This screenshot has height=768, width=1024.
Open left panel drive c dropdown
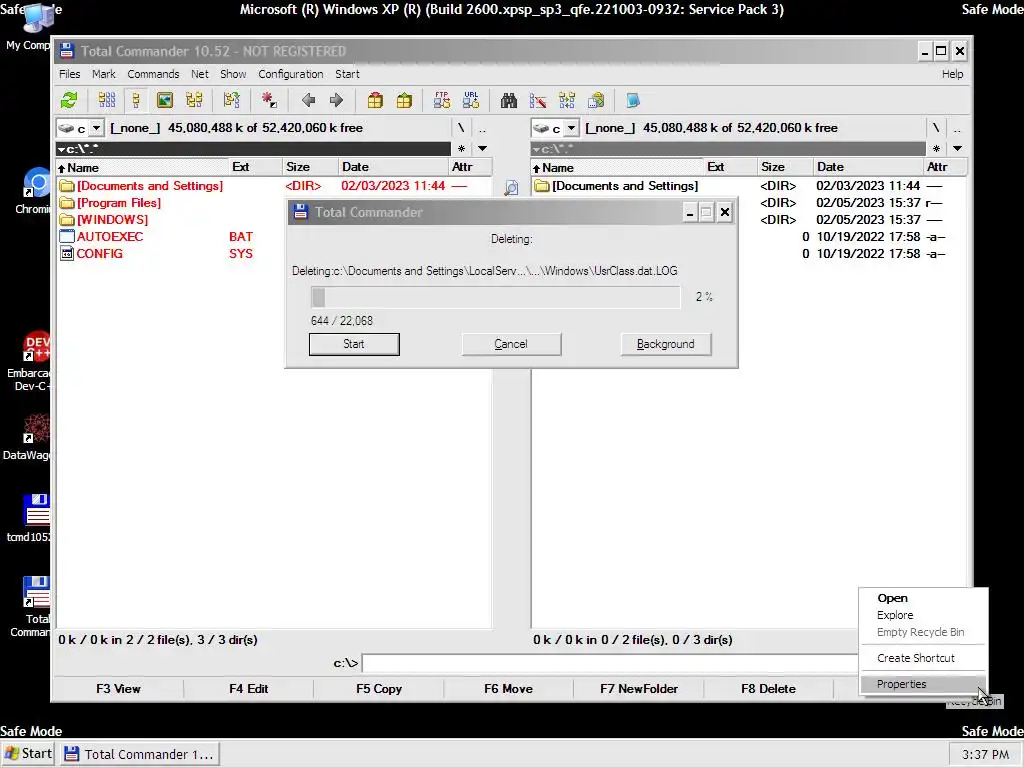tap(96, 128)
